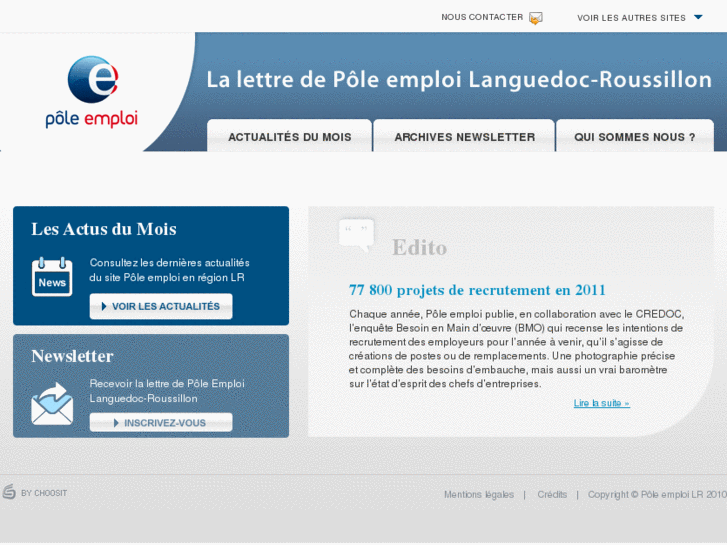Click the Copyright Pôle emploi LR 2010 text
The width and height of the screenshot is (727, 545).
(x=657, y=494)
